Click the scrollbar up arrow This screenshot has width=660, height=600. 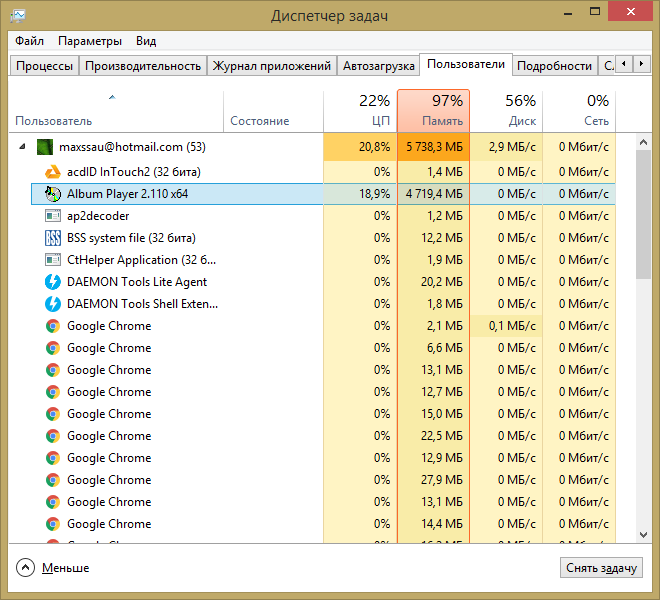coord(643,142)
